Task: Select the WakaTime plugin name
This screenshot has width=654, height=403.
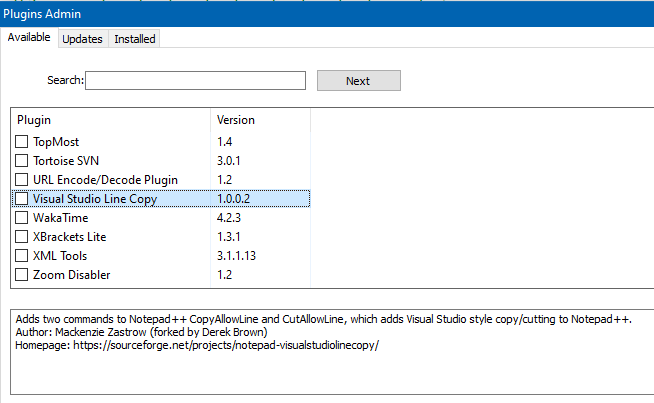Action: click(61, 218)
